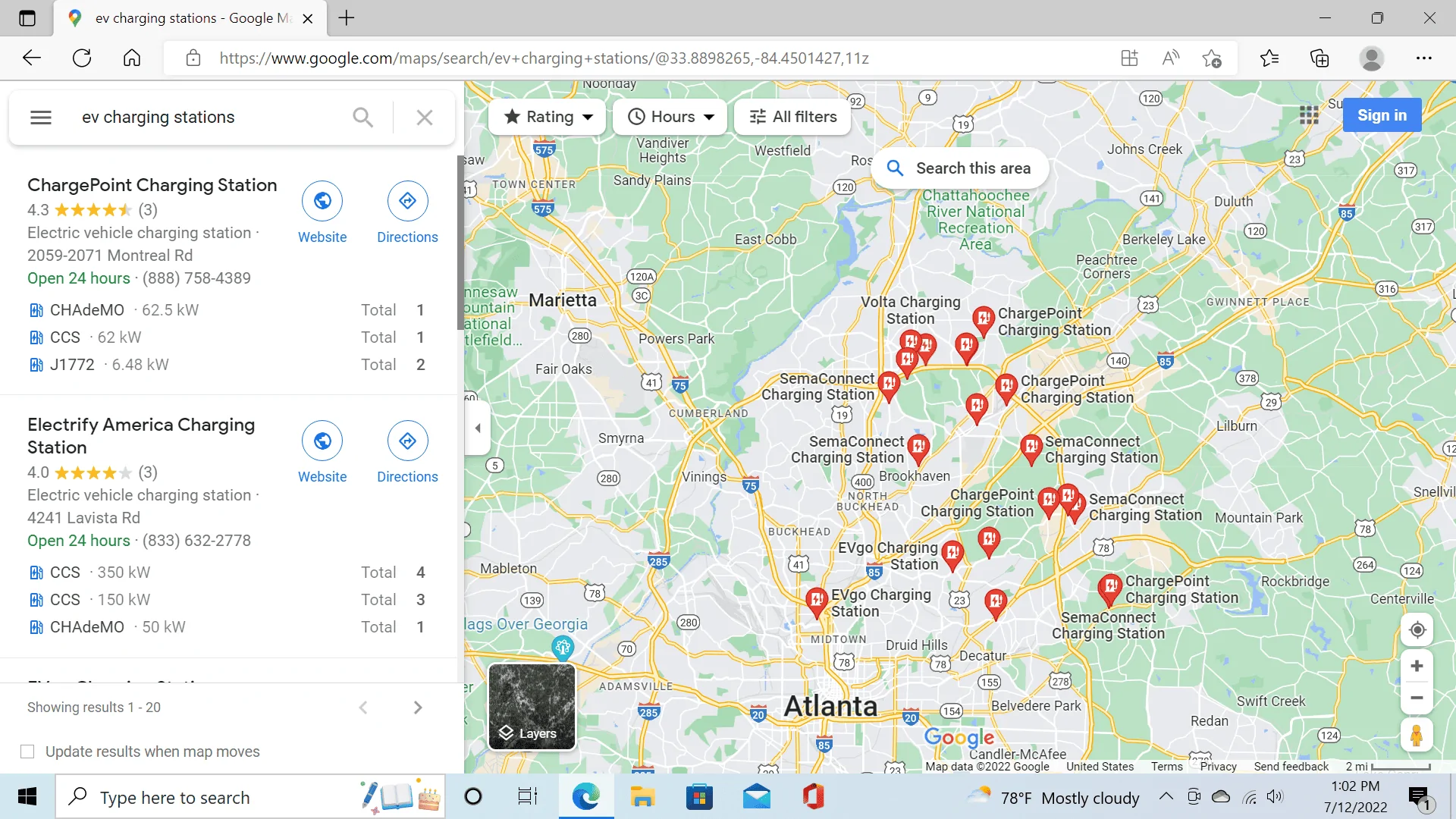Open the map Layers thumbnail
Screen dimensions: 1456x819
532,706
